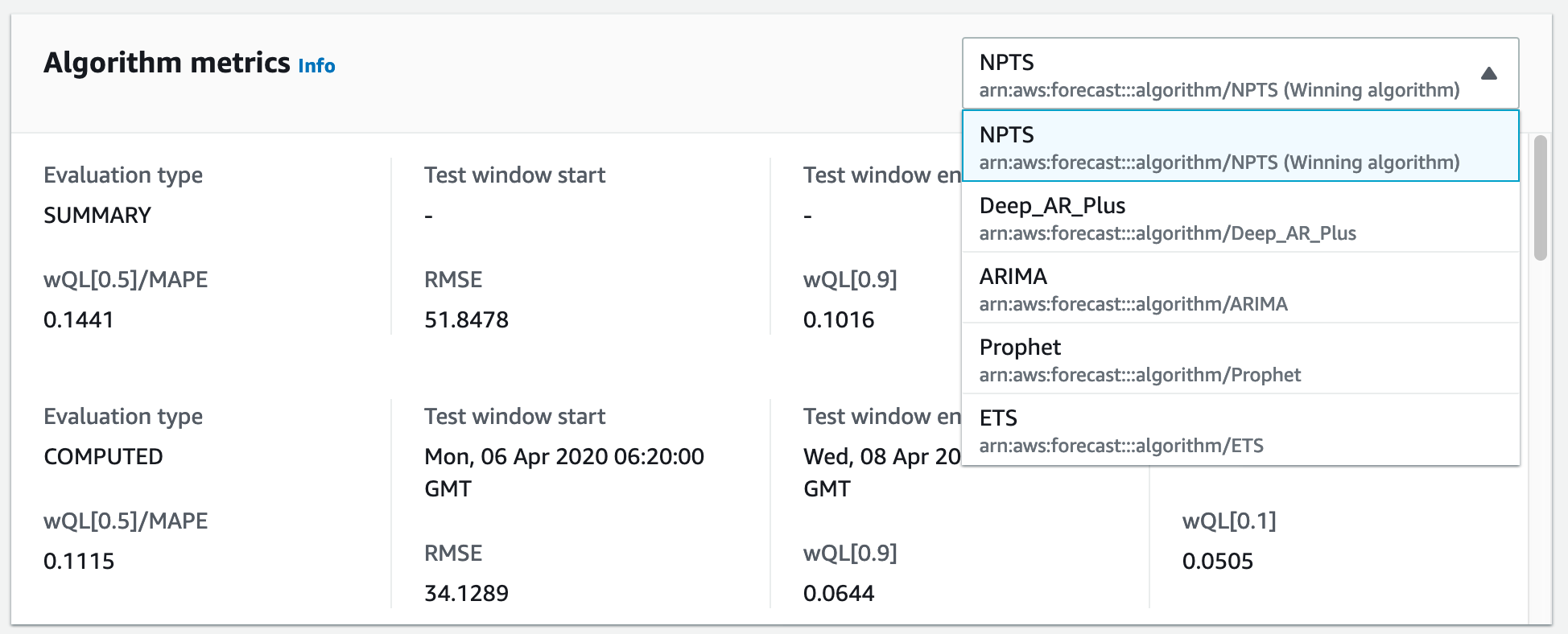Click RMSE value 51.8478
Image resolution: width=1568 pixels, height=634 pixels.
tap(466, 319)
